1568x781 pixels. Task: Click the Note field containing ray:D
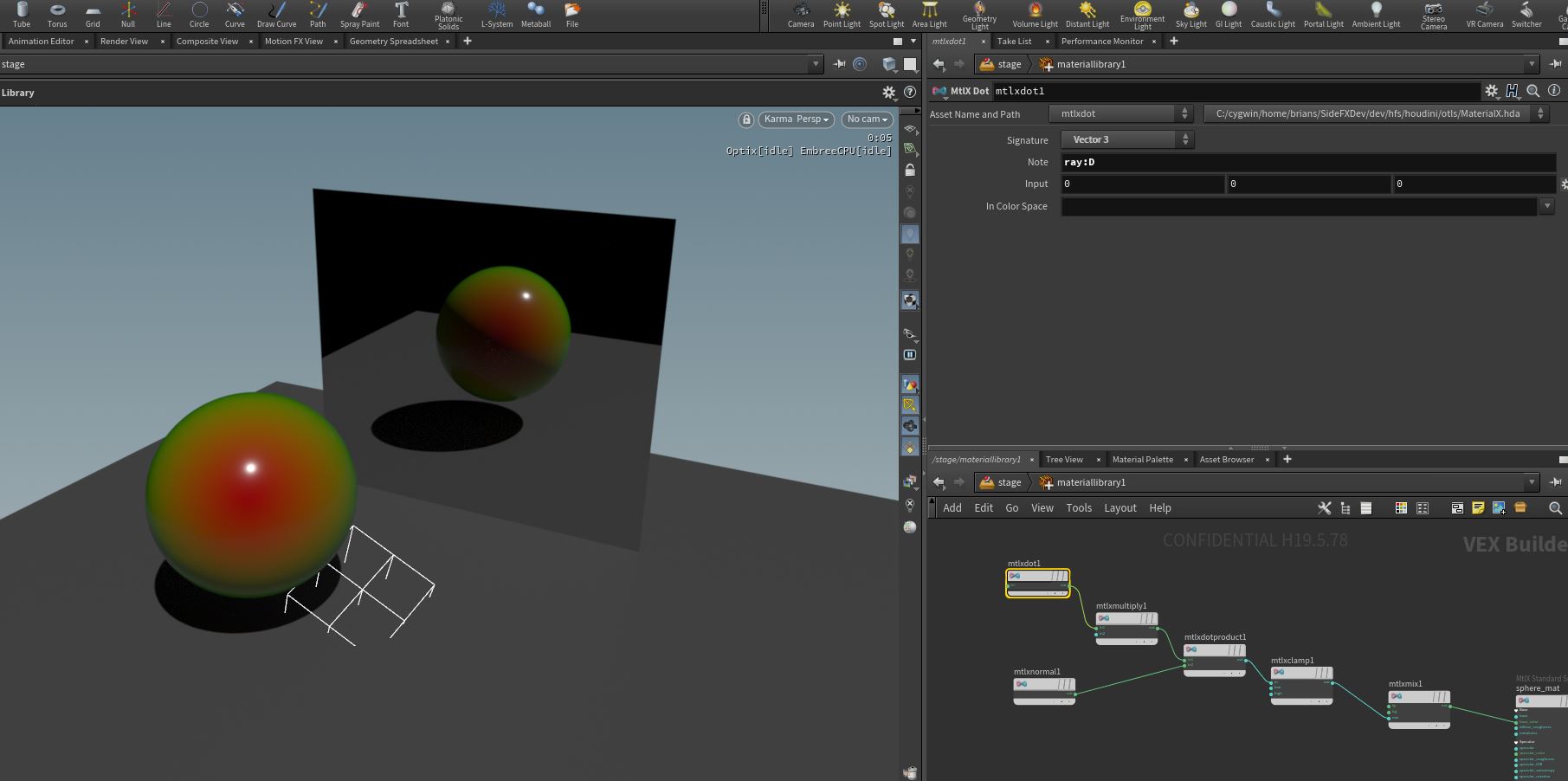pyautogui.click(x=1308, y=162)
